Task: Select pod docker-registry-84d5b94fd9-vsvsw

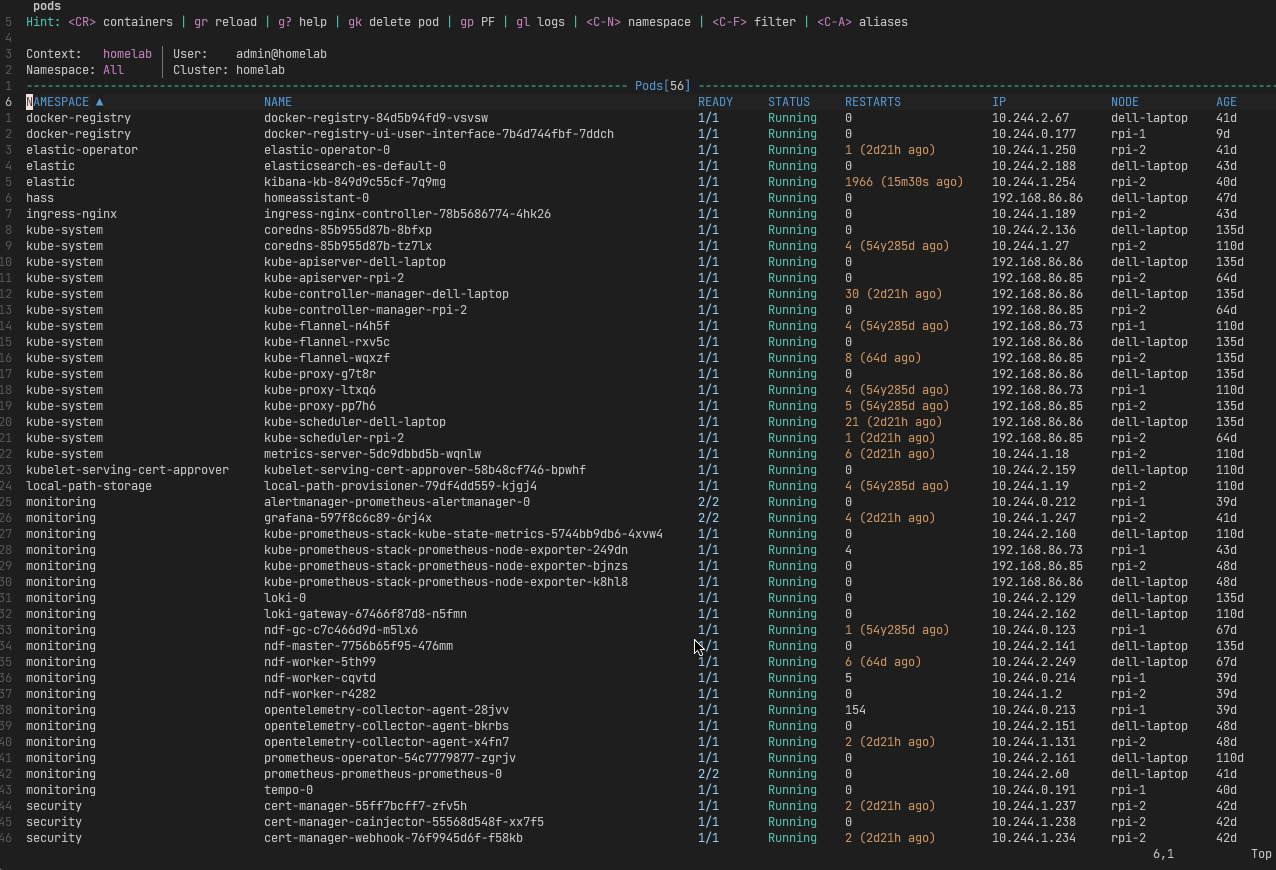Action: (x=376, y=118)
